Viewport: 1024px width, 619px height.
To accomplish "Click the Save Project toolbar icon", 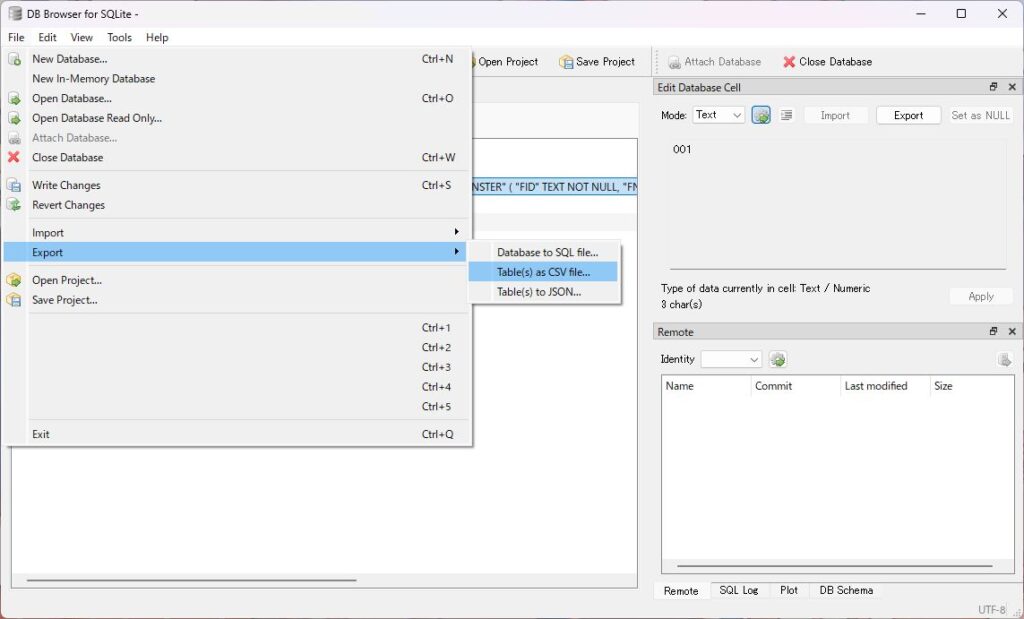I will [567, 62].
